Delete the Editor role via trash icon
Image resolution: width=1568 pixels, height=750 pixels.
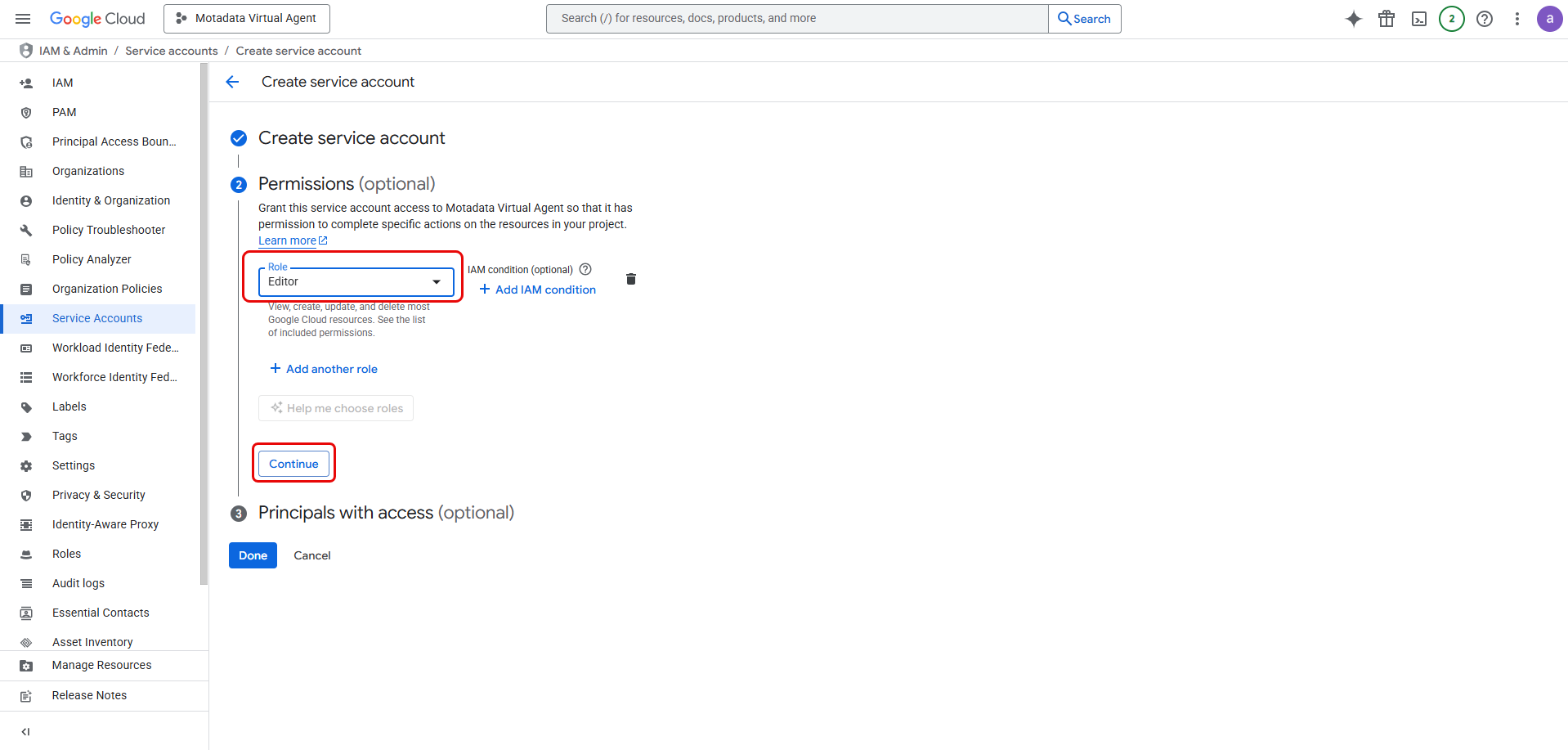[630, 279]
